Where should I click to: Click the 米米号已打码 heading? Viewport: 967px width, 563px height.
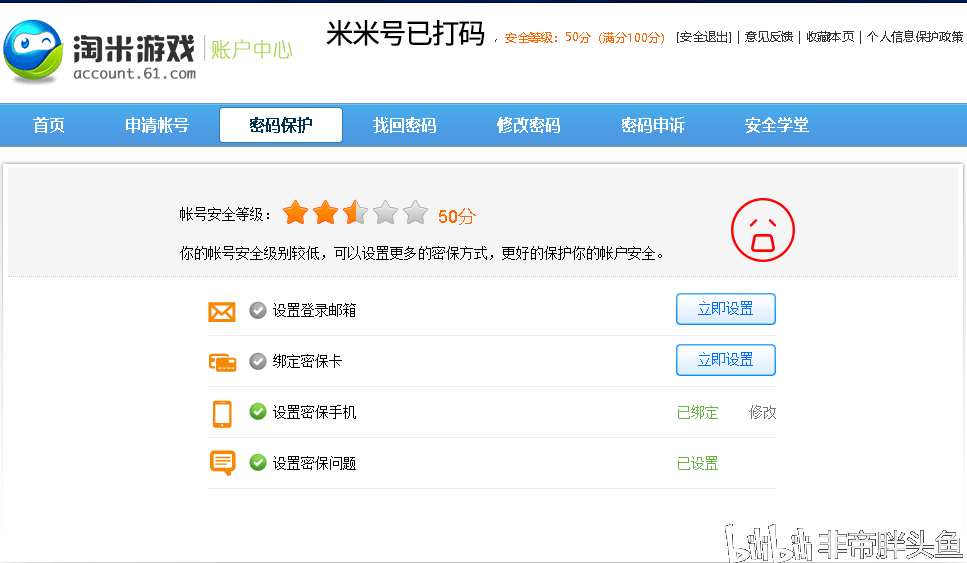tap(405, 33)
